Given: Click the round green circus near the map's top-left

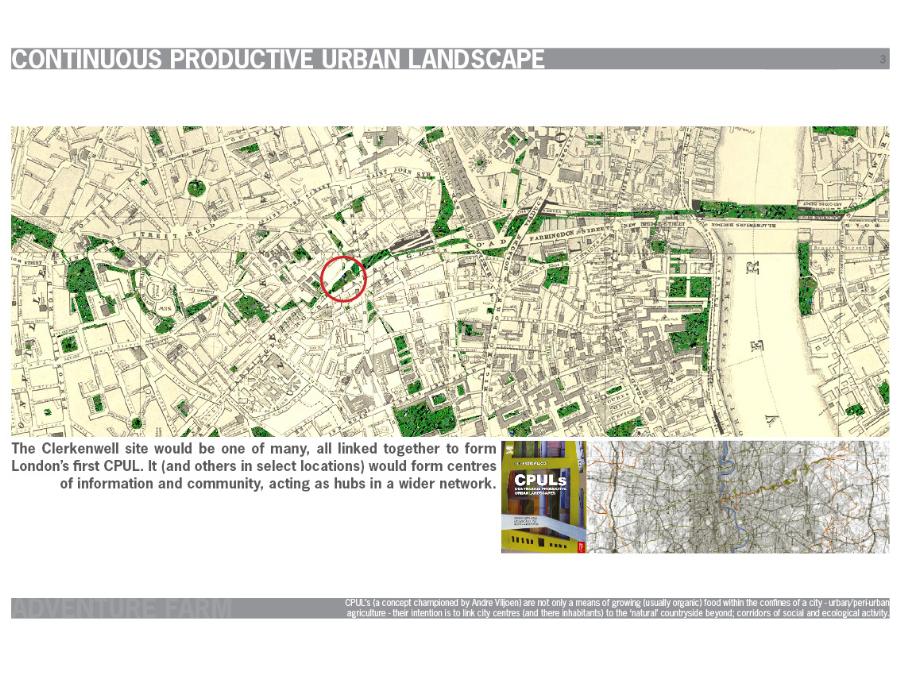Looking at the screenshot, I should point(197,187).
